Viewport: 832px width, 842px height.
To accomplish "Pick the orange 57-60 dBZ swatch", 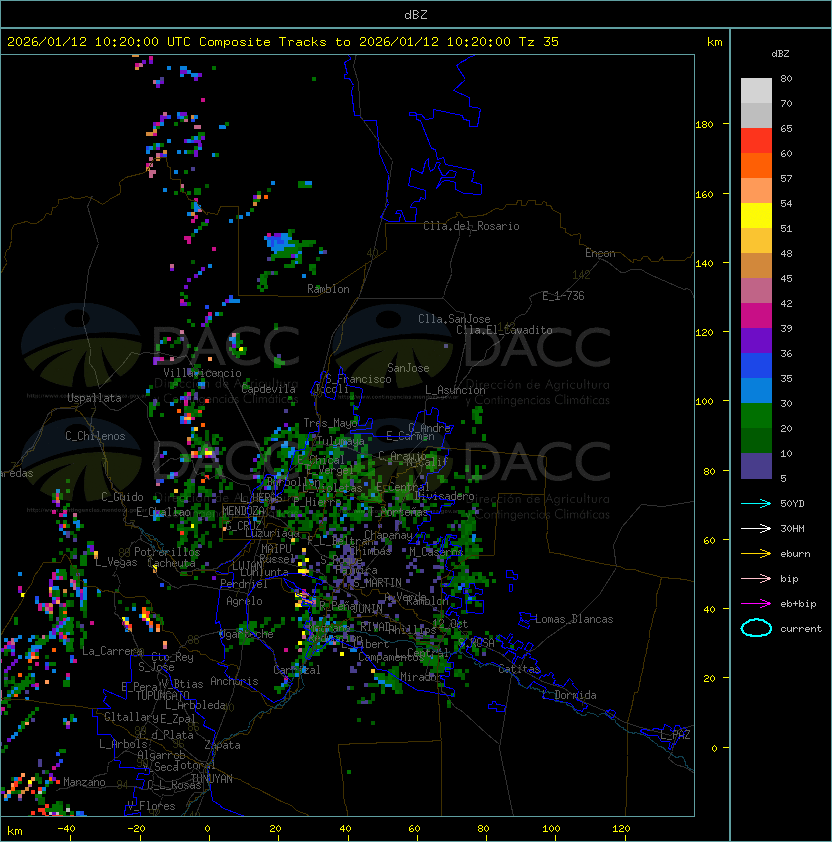I will 756,165.
